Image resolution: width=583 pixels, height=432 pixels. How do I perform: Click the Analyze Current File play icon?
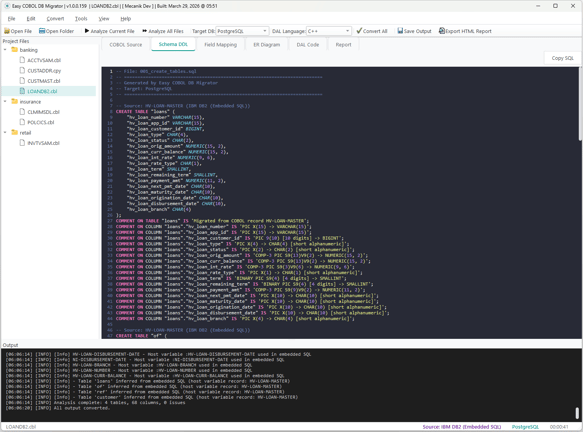[x=87, y=31]
